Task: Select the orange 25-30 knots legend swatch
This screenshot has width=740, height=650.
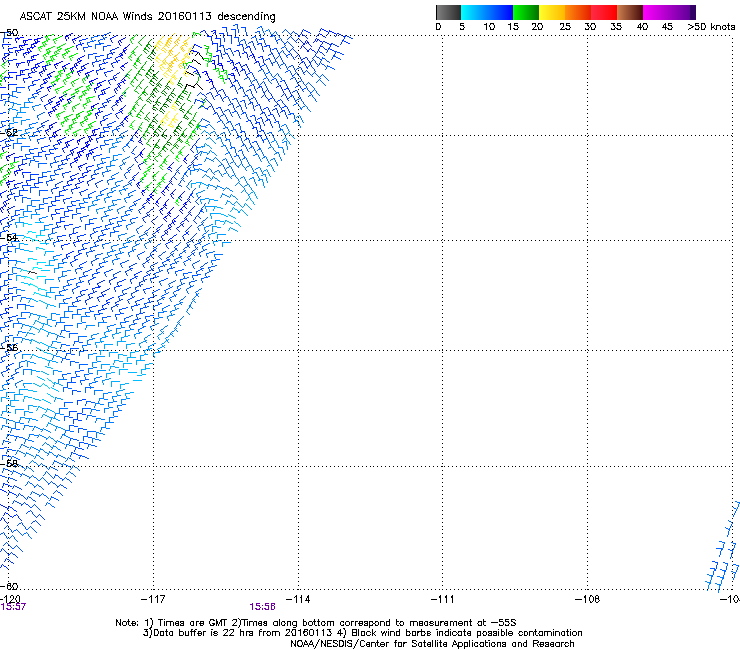Action: tap(578, 12)
